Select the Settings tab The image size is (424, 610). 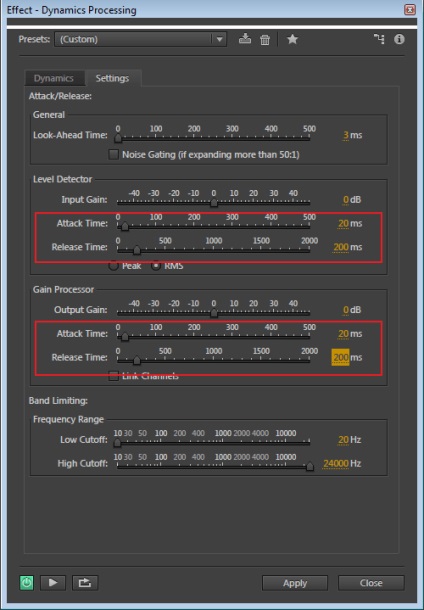coord(112,78)
